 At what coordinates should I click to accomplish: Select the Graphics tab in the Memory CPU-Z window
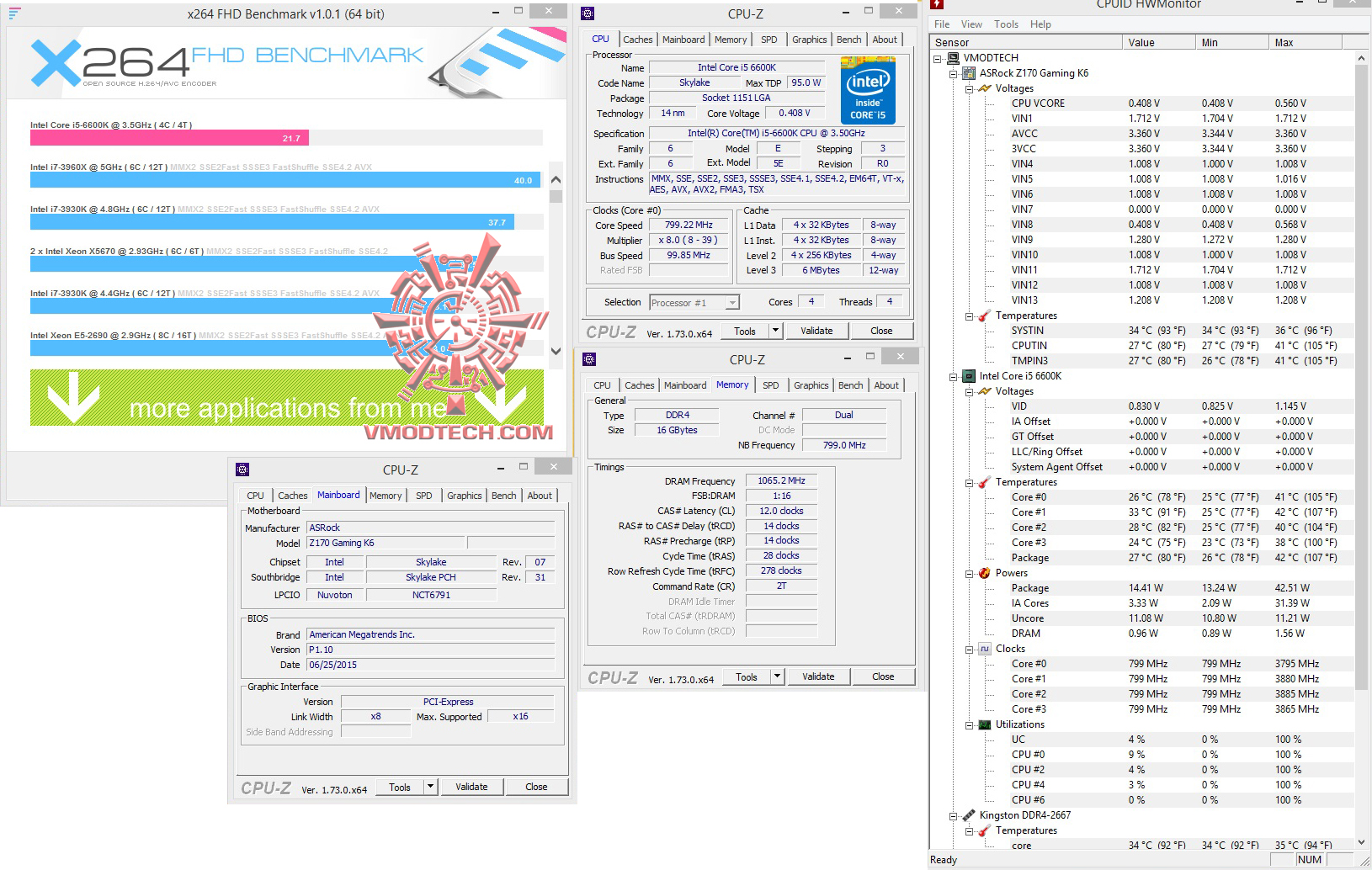pyautogui.click(x=811, y=385)
